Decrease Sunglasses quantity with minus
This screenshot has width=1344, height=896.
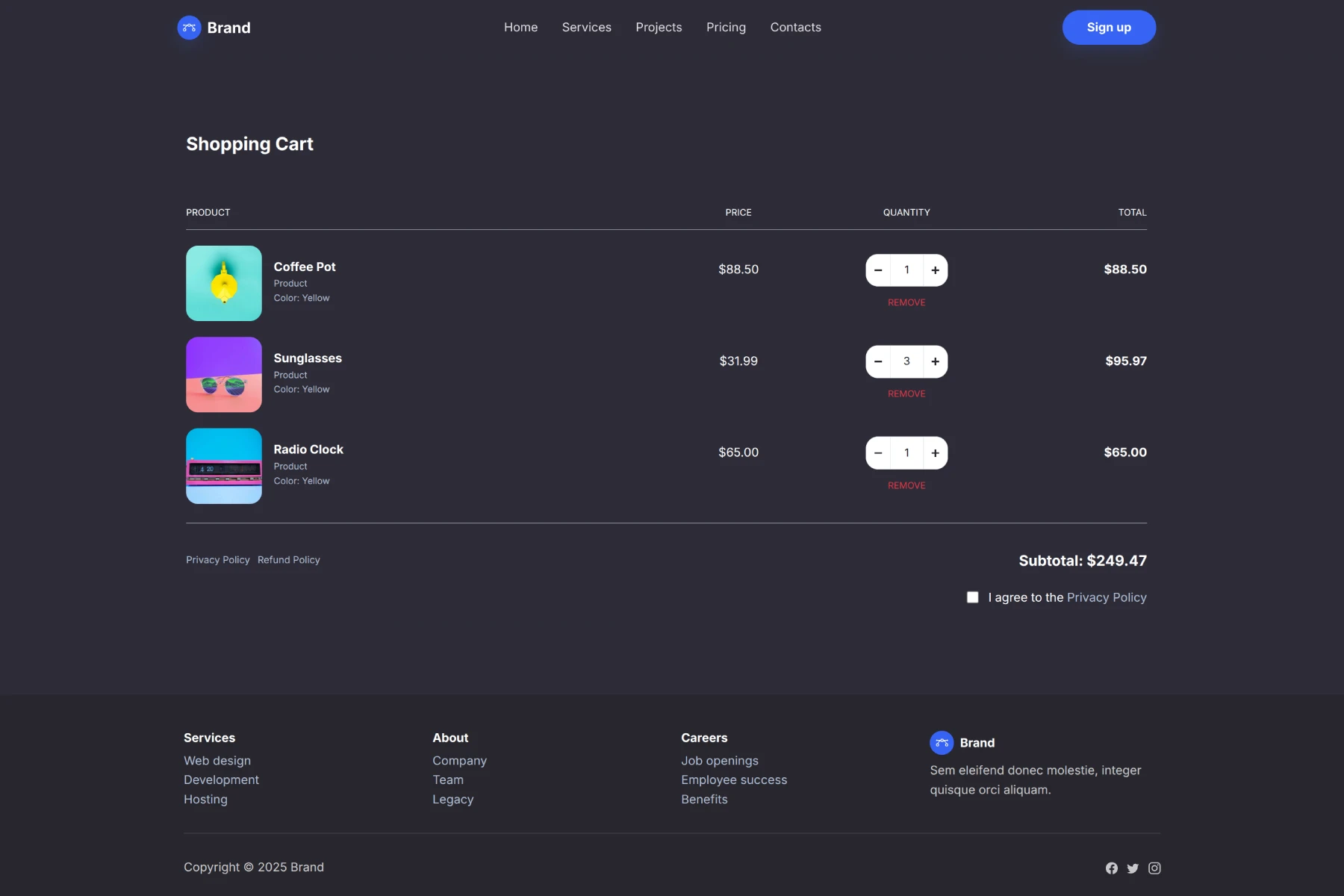pyautogui.click(x=878, y=361)
